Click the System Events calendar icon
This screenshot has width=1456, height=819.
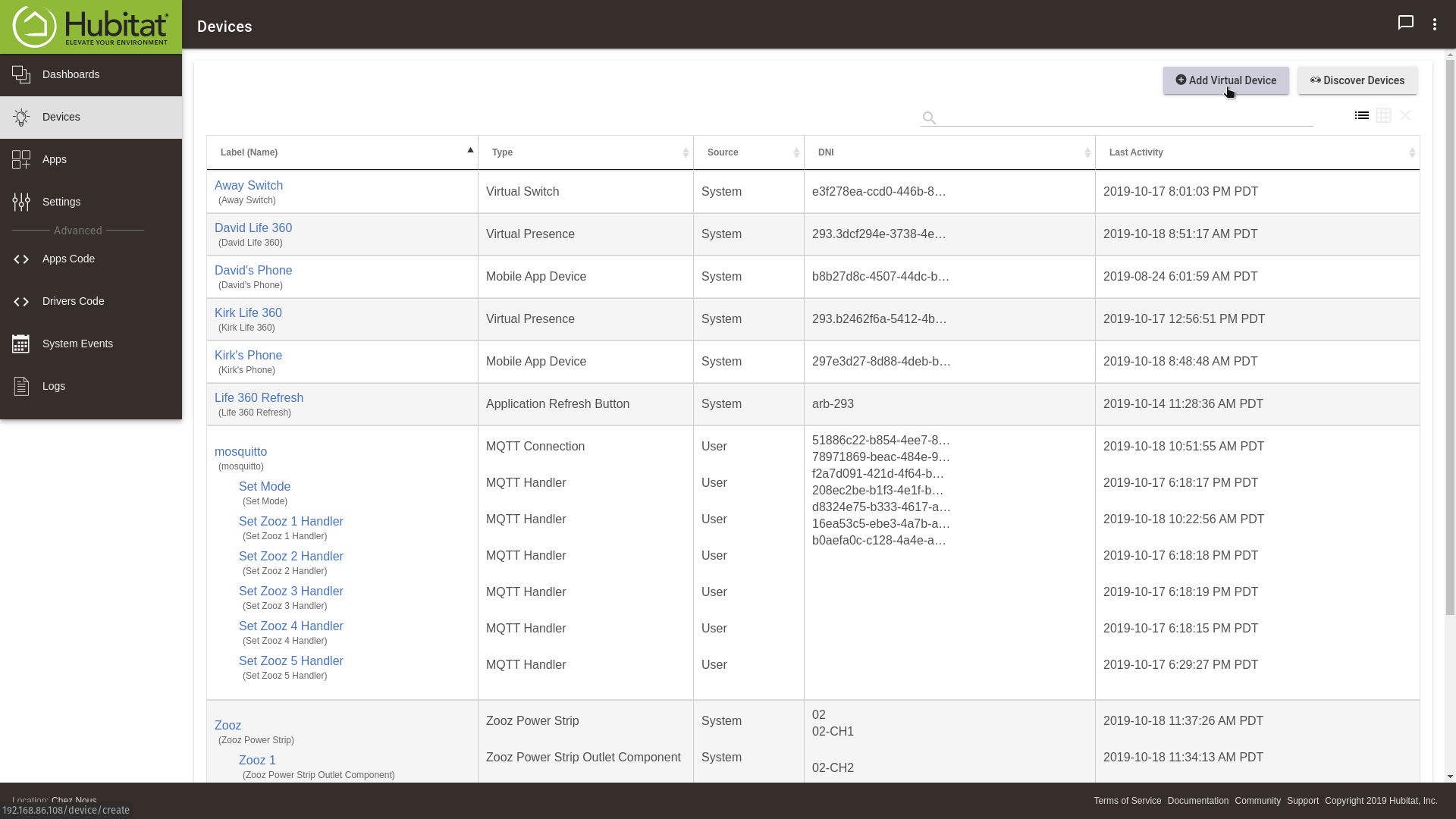[x=21, y=344]
